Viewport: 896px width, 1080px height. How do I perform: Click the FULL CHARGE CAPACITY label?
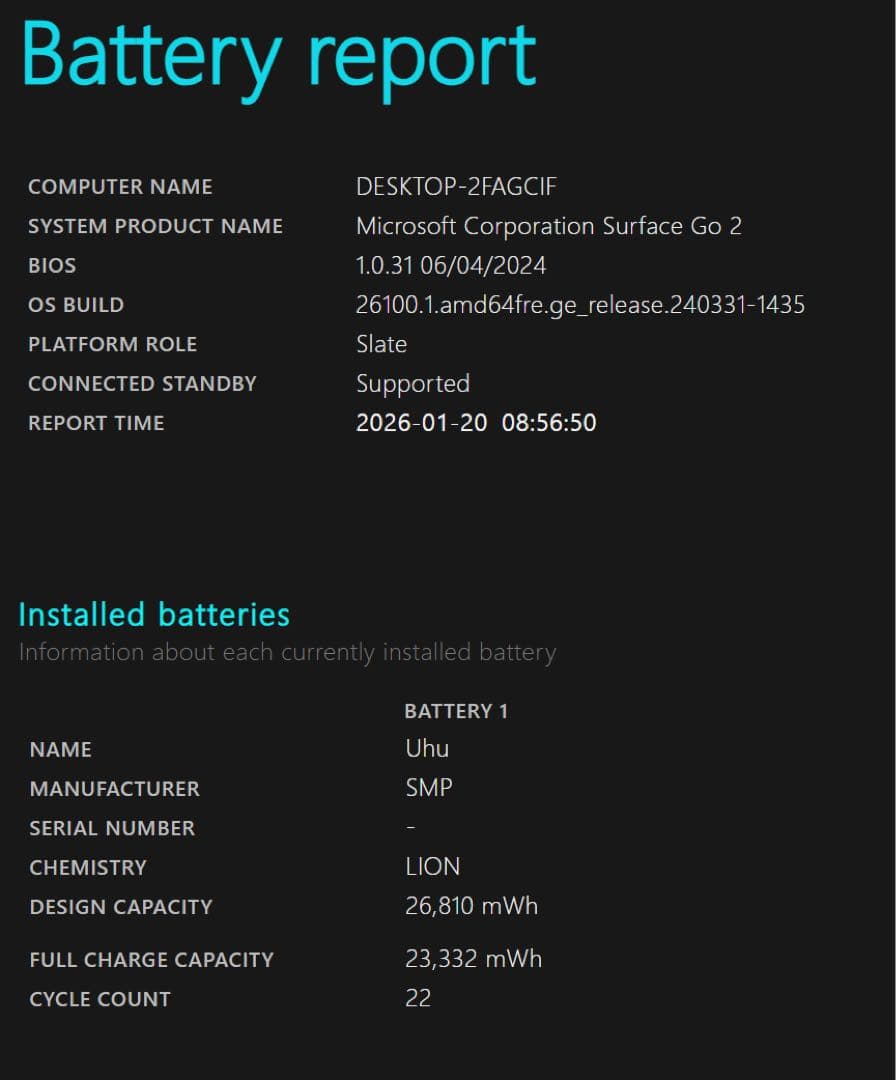point(151,960)
